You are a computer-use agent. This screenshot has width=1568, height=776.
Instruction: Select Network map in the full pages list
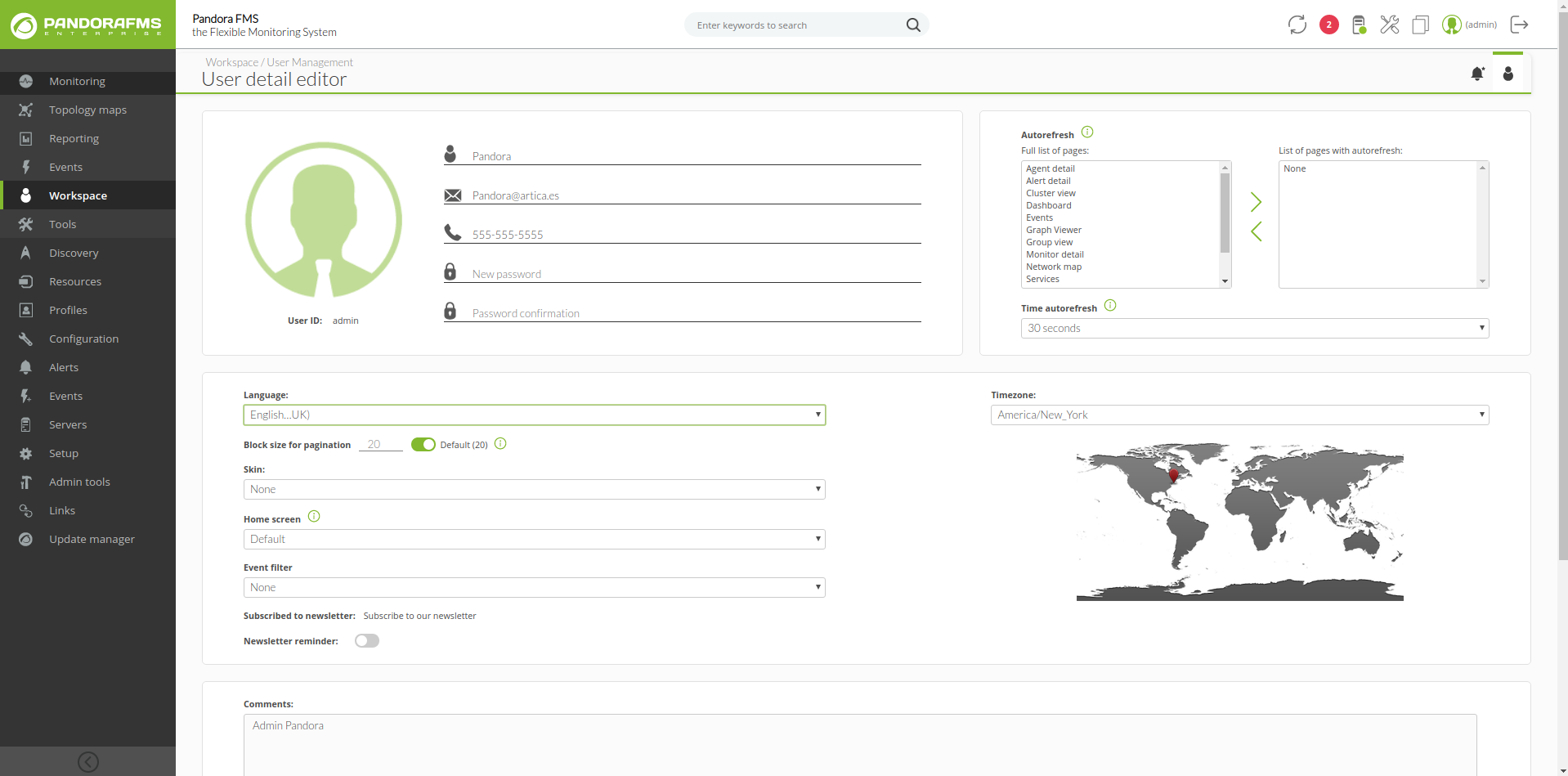pos(1054,267)
